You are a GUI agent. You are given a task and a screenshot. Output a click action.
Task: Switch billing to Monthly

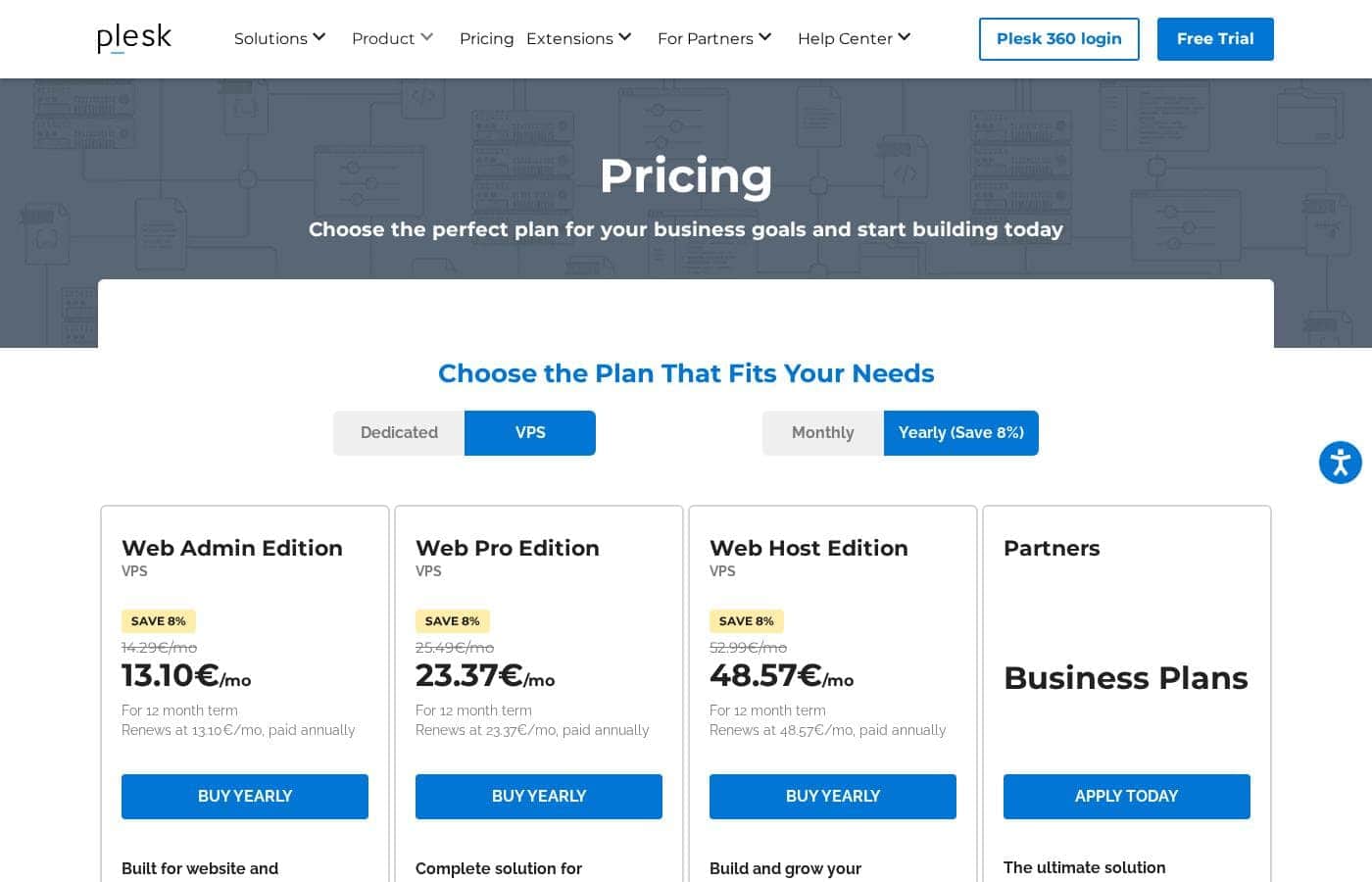[x=823, y=433]
